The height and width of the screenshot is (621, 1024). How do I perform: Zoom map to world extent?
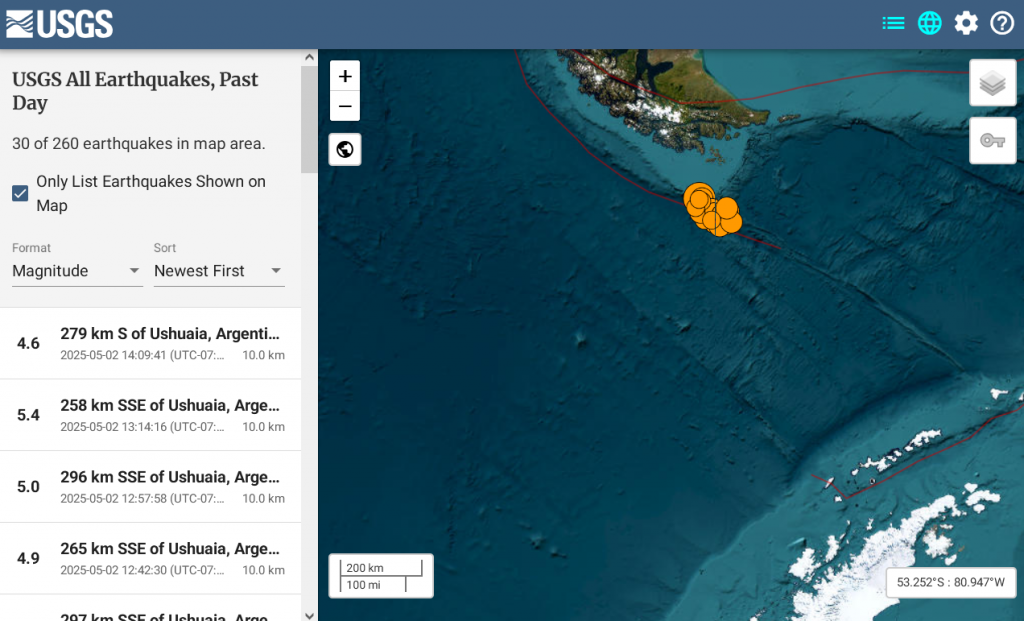click(x=345, y=150)
